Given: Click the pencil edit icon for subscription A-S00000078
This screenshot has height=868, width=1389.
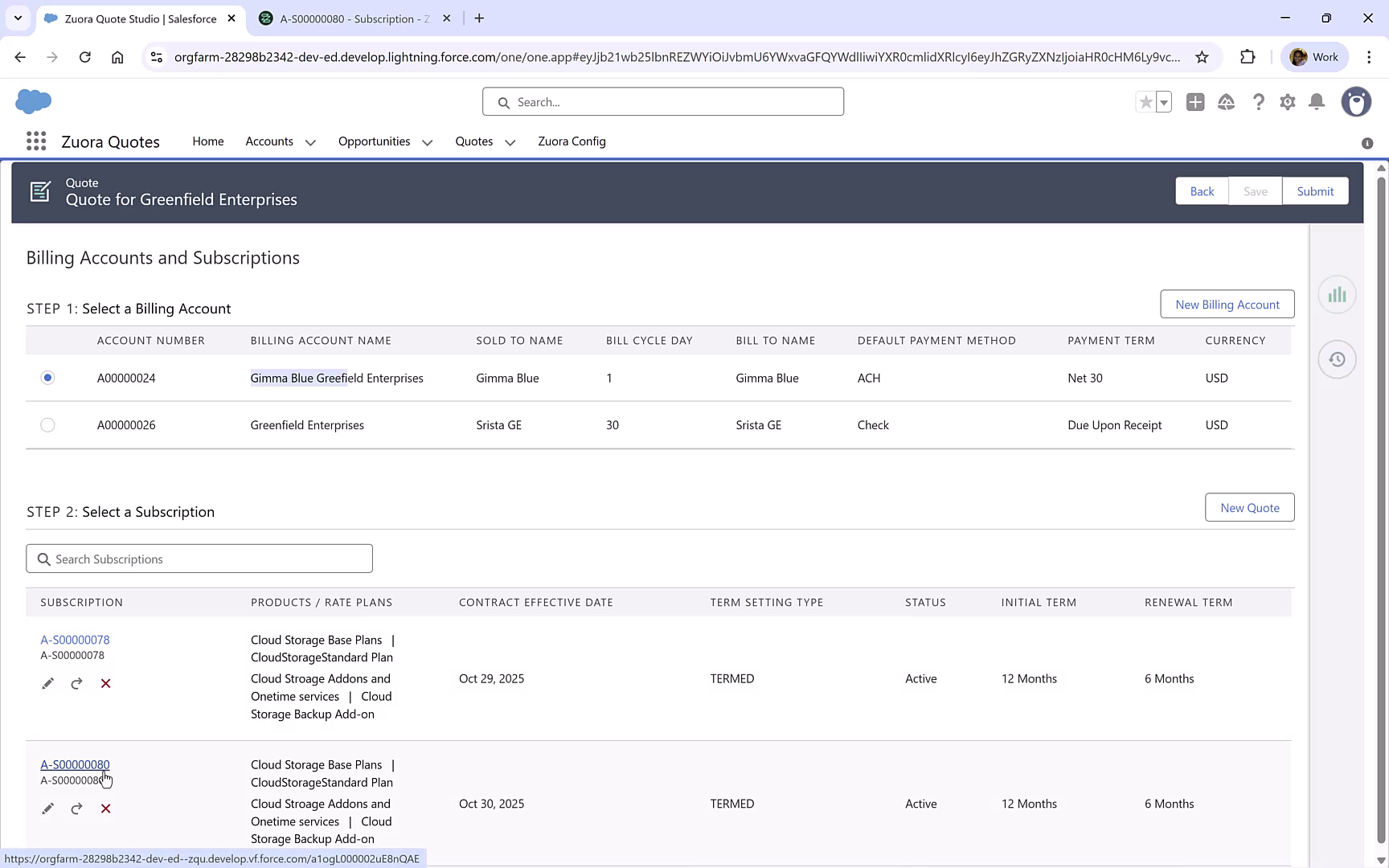Looking at the screenshot, I should click(48, 684).
